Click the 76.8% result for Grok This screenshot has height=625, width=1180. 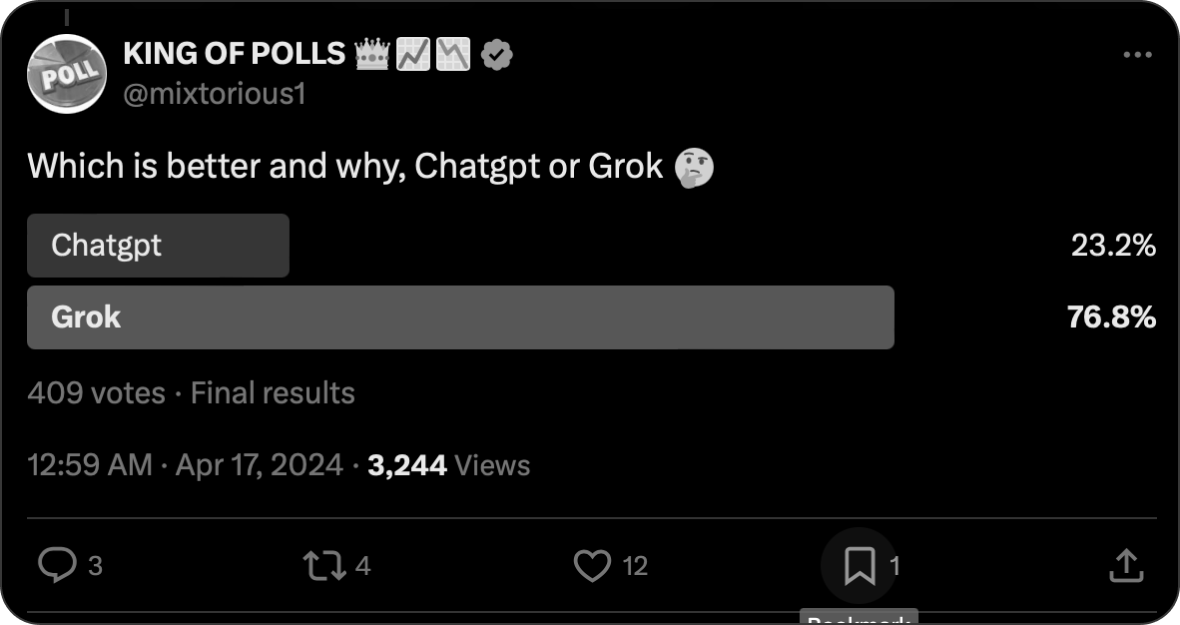click(x=1112, y=317)
